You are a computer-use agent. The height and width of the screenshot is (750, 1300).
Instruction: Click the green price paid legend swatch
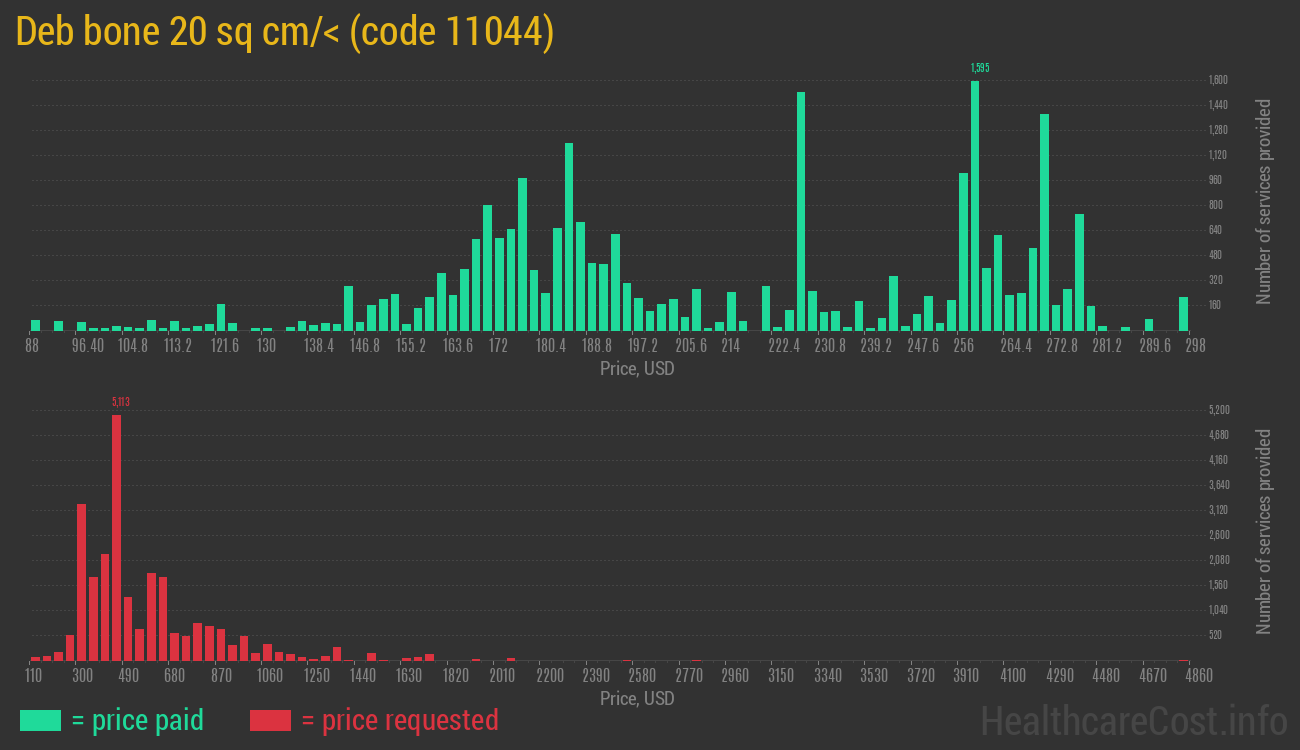click(40, 720)
